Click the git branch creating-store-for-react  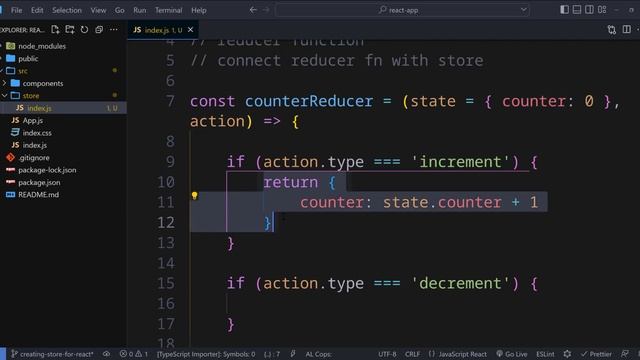(x=52, y=354)
